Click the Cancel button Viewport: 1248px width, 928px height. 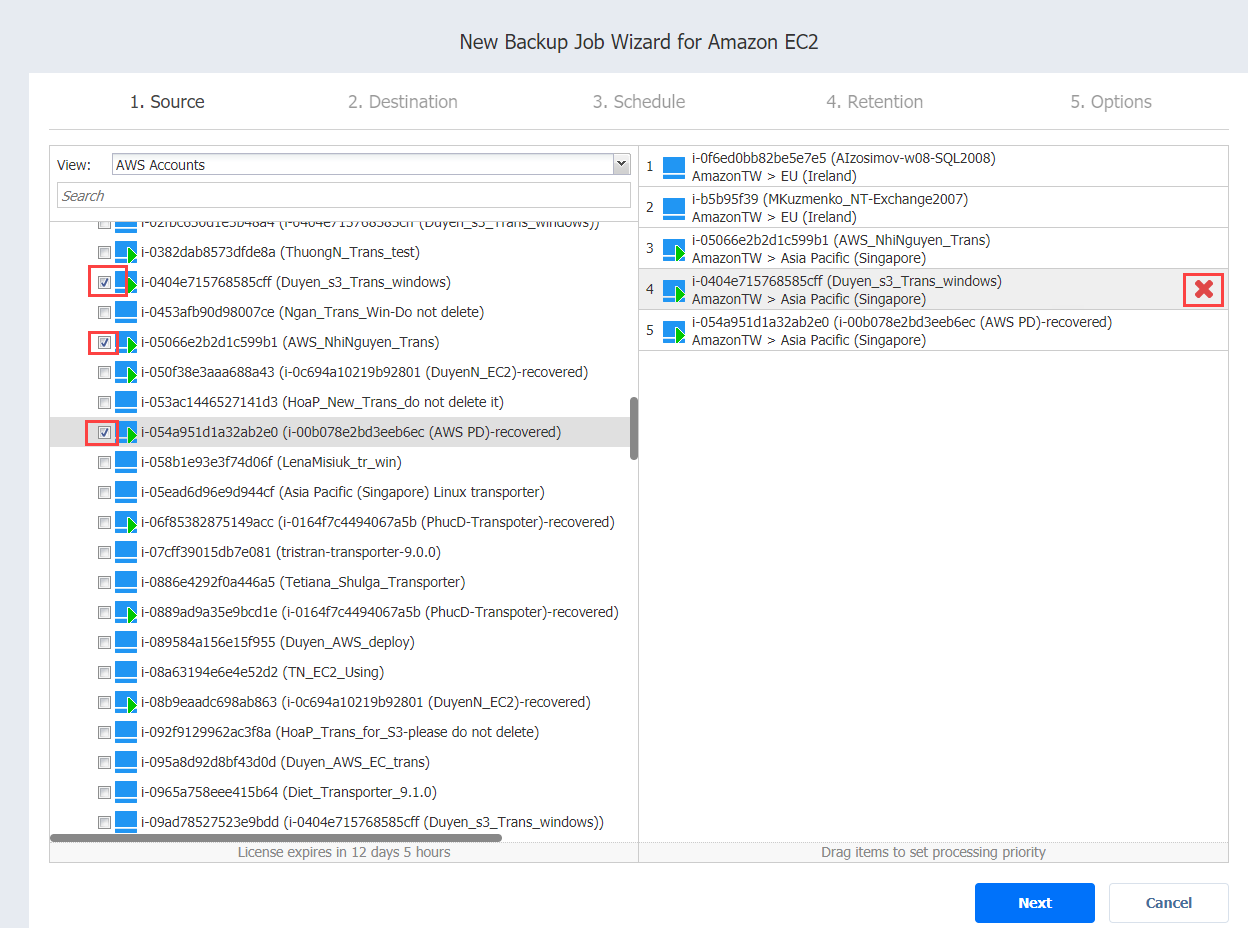[1169, 903]
